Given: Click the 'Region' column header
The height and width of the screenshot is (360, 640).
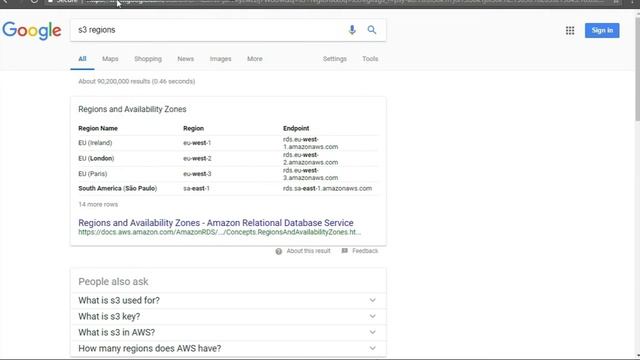Looking at the screenshot, I should (x=193, y=128).
